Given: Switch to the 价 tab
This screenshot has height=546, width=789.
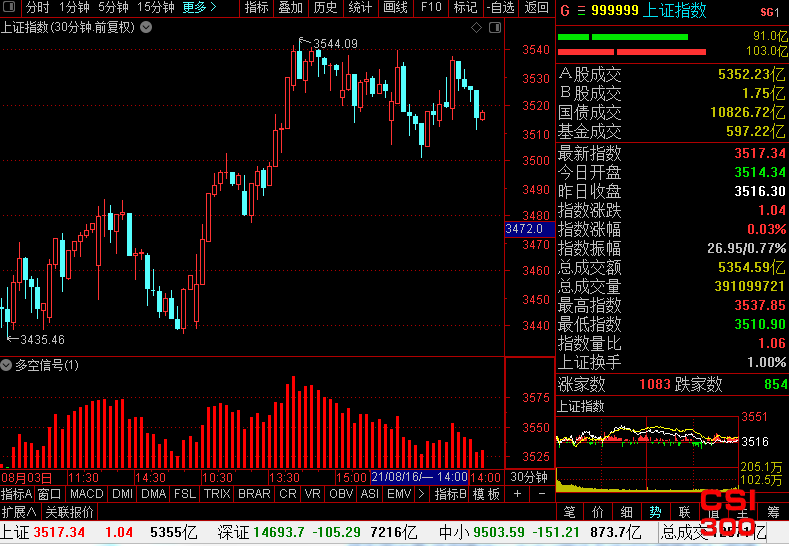Looking at the screenshot, I should [x=598, y=512].
